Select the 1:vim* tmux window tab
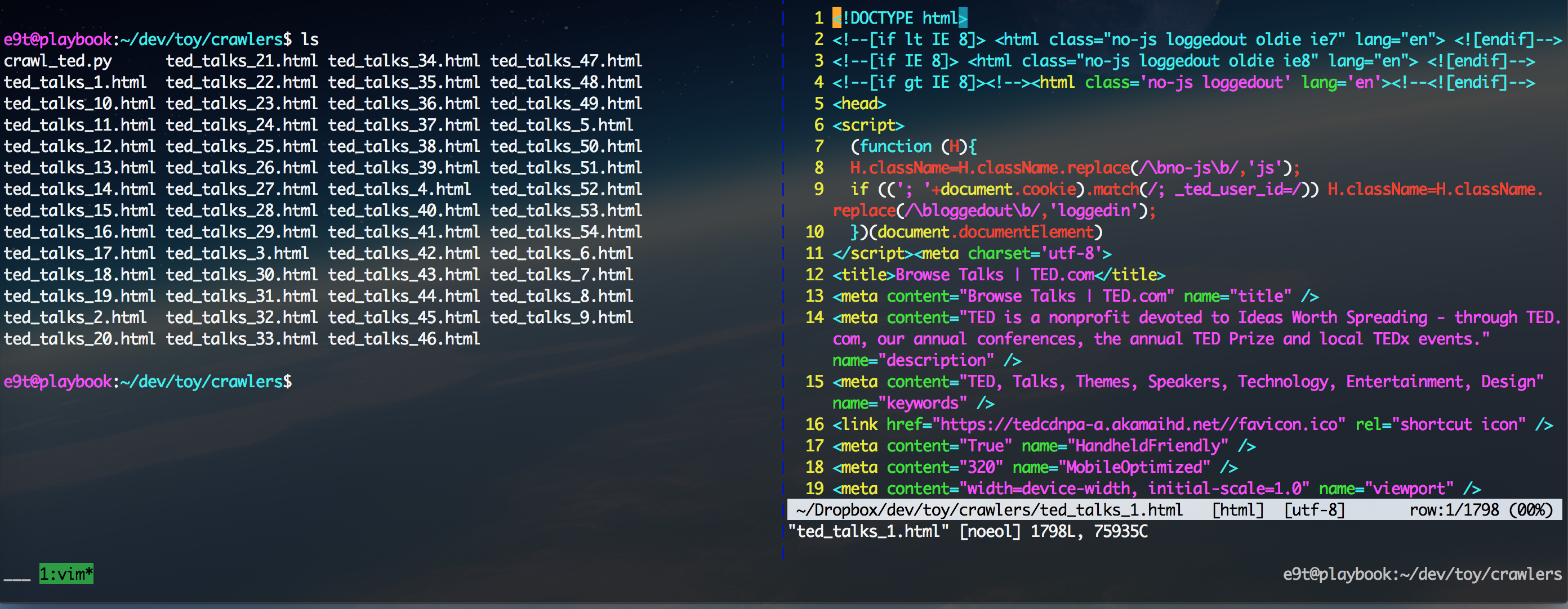The width and height of the screenshot is (1568, 609). (x=66, y=574)
